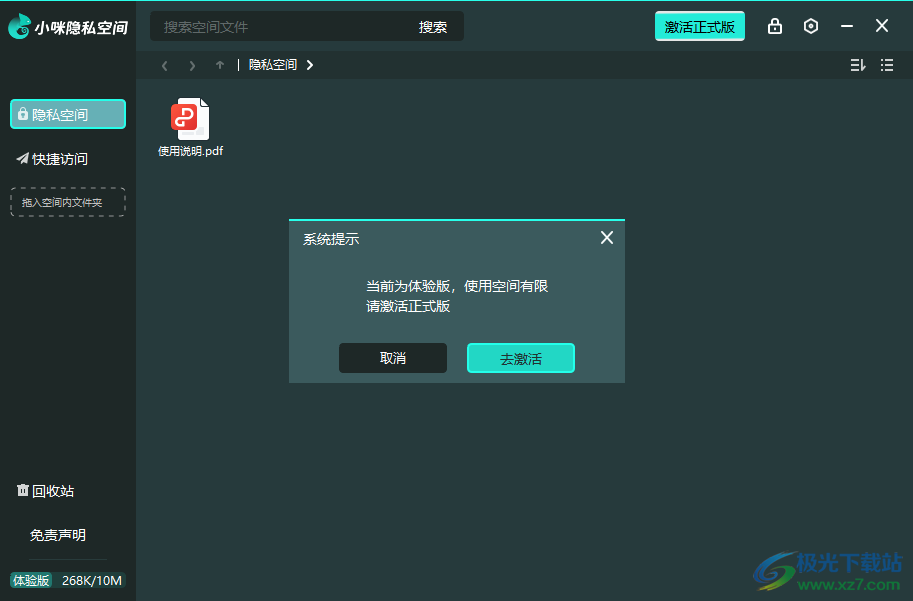
Task: Click the 取消 button to dismiss prompt
Action: [393, 357]
